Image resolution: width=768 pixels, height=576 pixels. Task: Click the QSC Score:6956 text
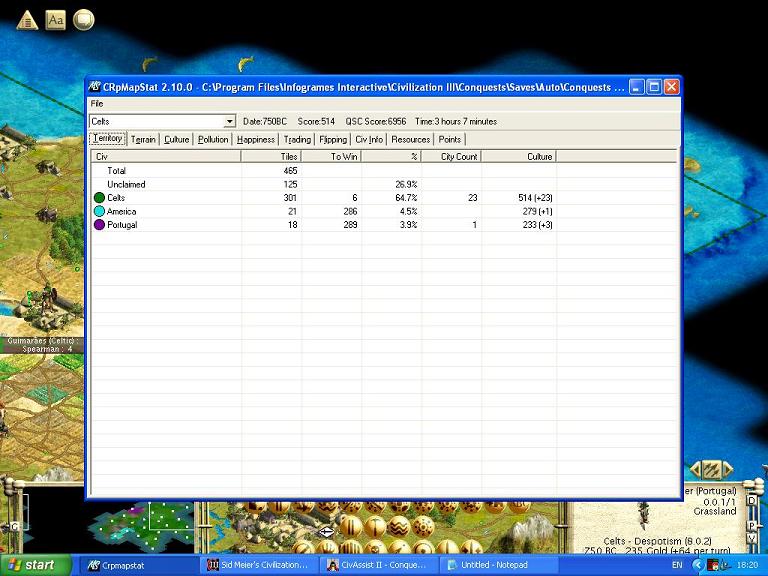[376, 121]
